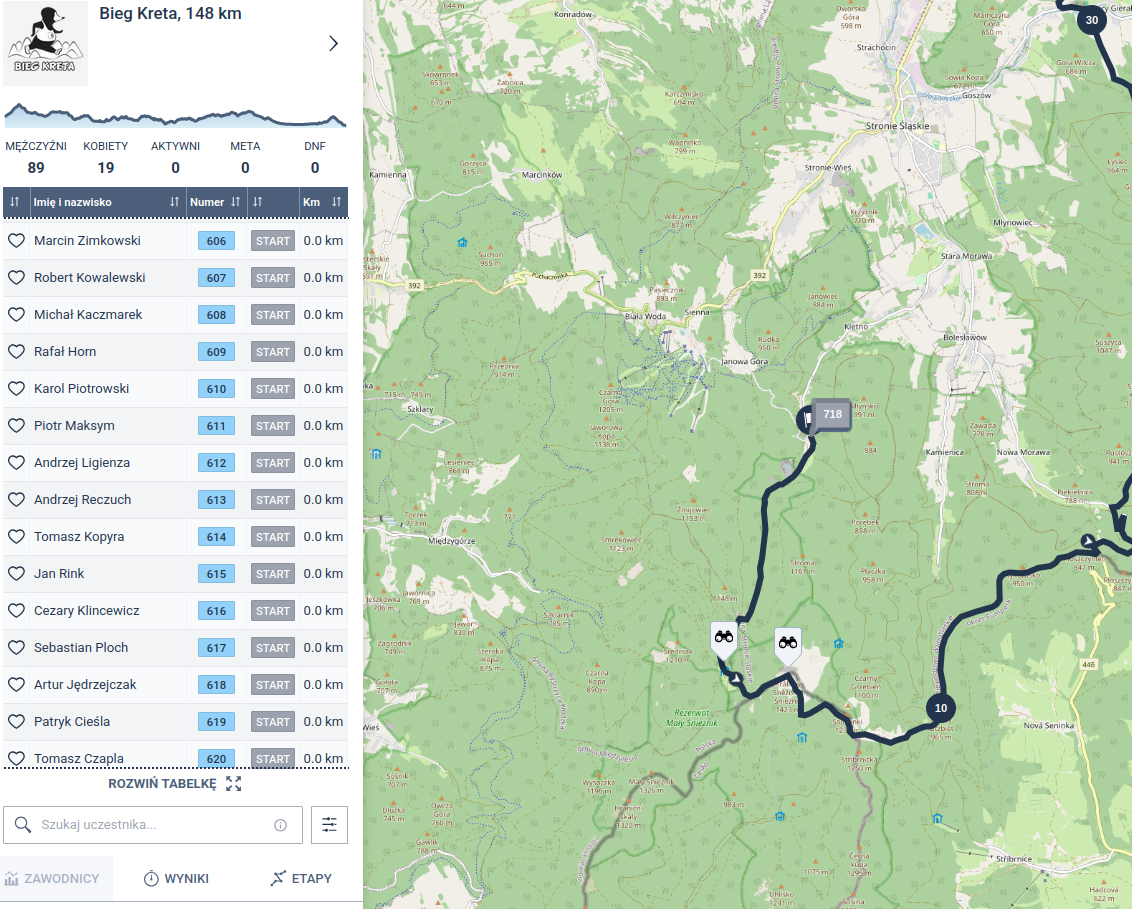Select runner tag 718 on the map
The image size is (1132, 909).
tap(831, 414)
